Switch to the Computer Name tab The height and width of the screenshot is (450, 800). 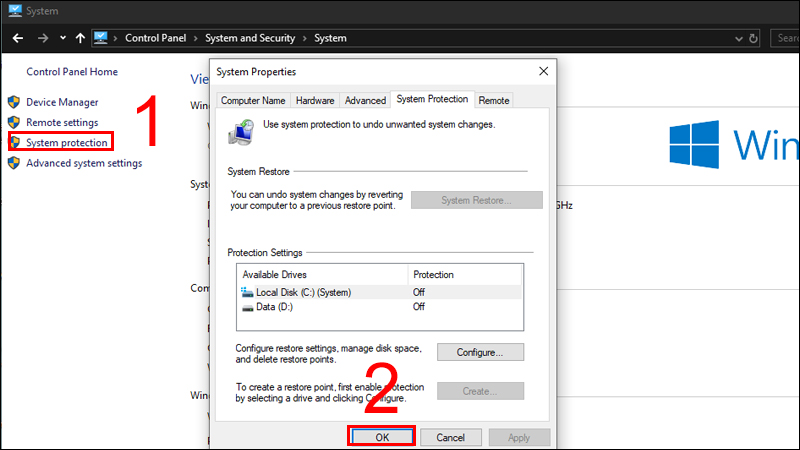coord(253,100)
